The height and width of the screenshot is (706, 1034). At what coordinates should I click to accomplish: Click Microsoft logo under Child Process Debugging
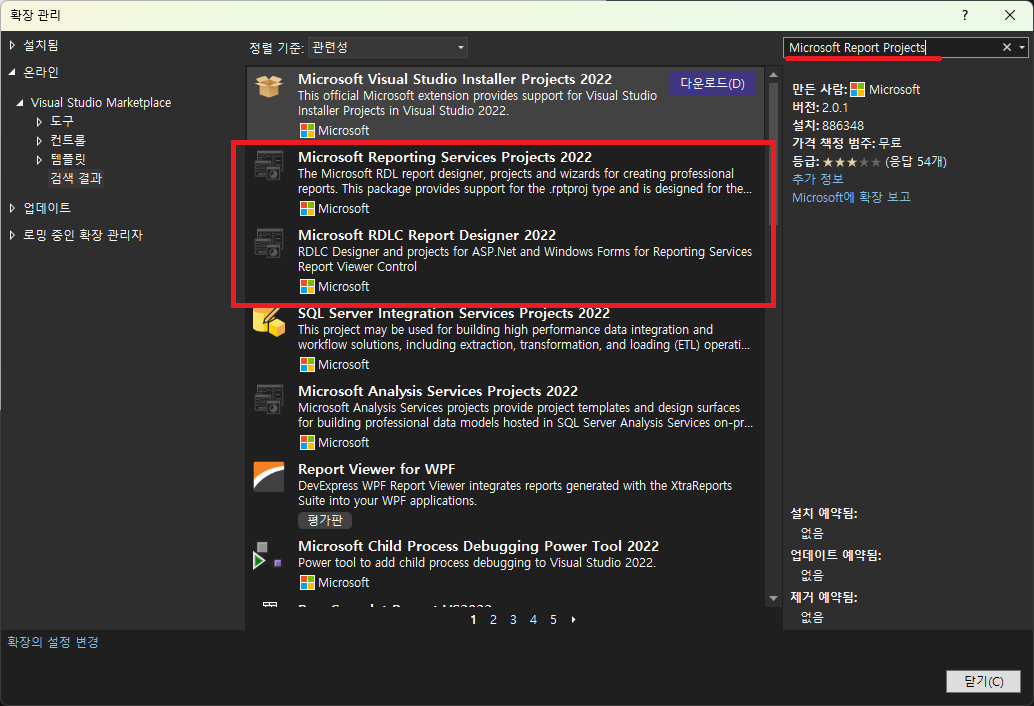pyautogui.click(x=307, y=582)
